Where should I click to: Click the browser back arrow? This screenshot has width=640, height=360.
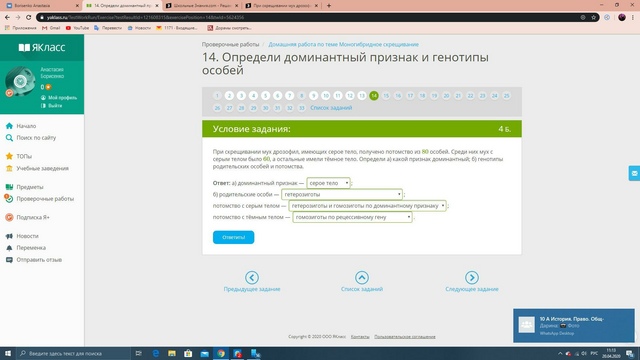click(7, 18)
